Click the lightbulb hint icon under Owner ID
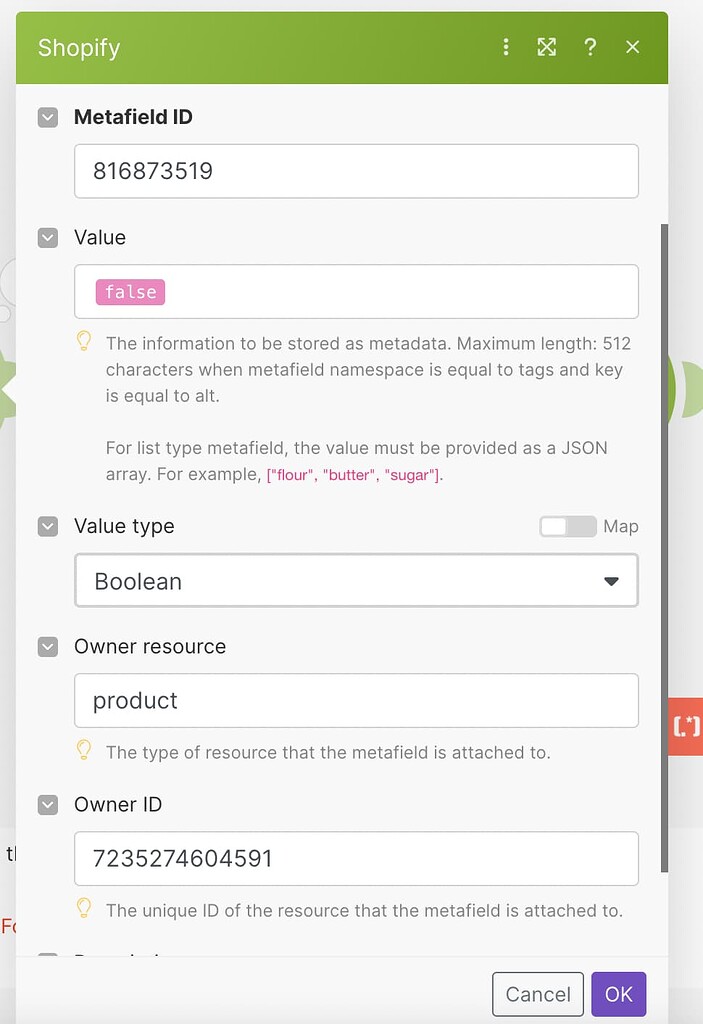Screen dimensions: 703x1024 [84, 908]
